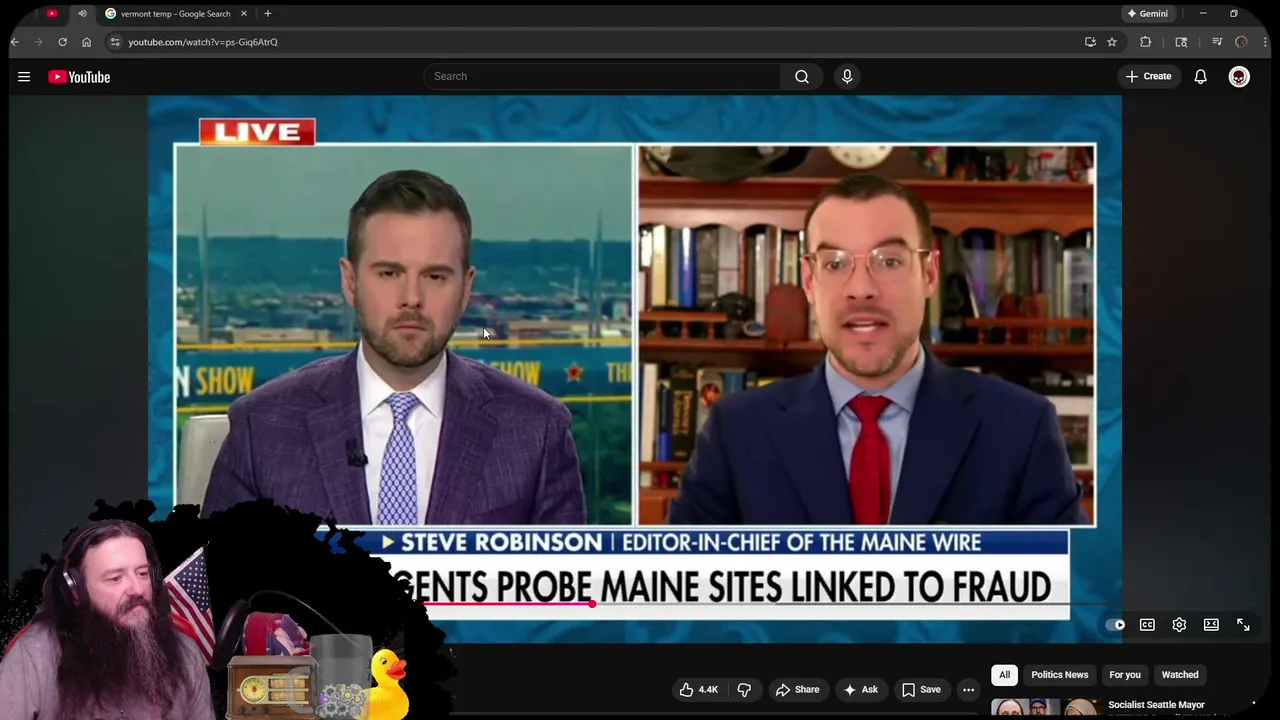This screenshot has width=1280, height=720.
Task: Click the Create button
Action: [1148, 76]
